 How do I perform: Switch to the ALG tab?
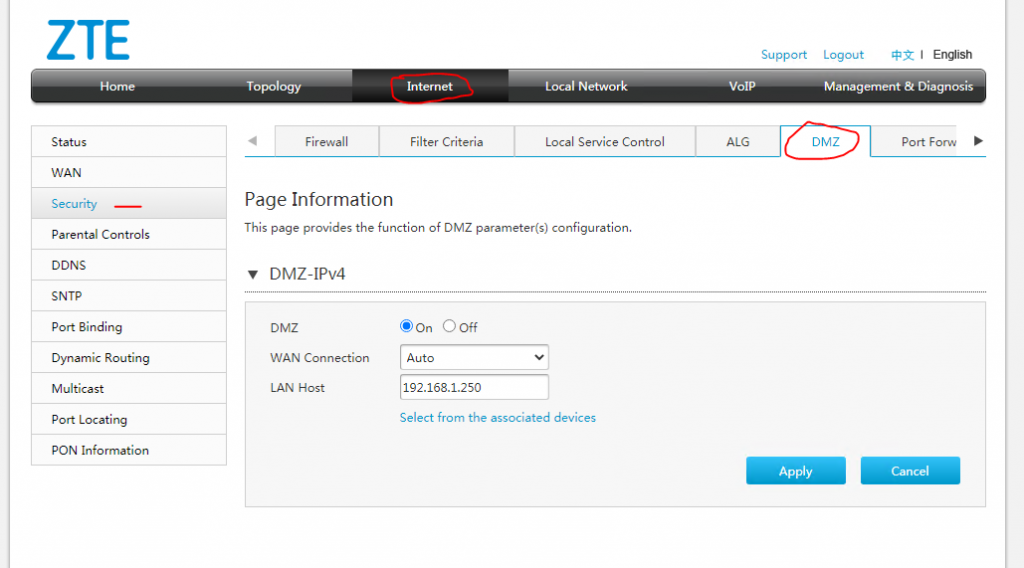click(x=738, y=142)
